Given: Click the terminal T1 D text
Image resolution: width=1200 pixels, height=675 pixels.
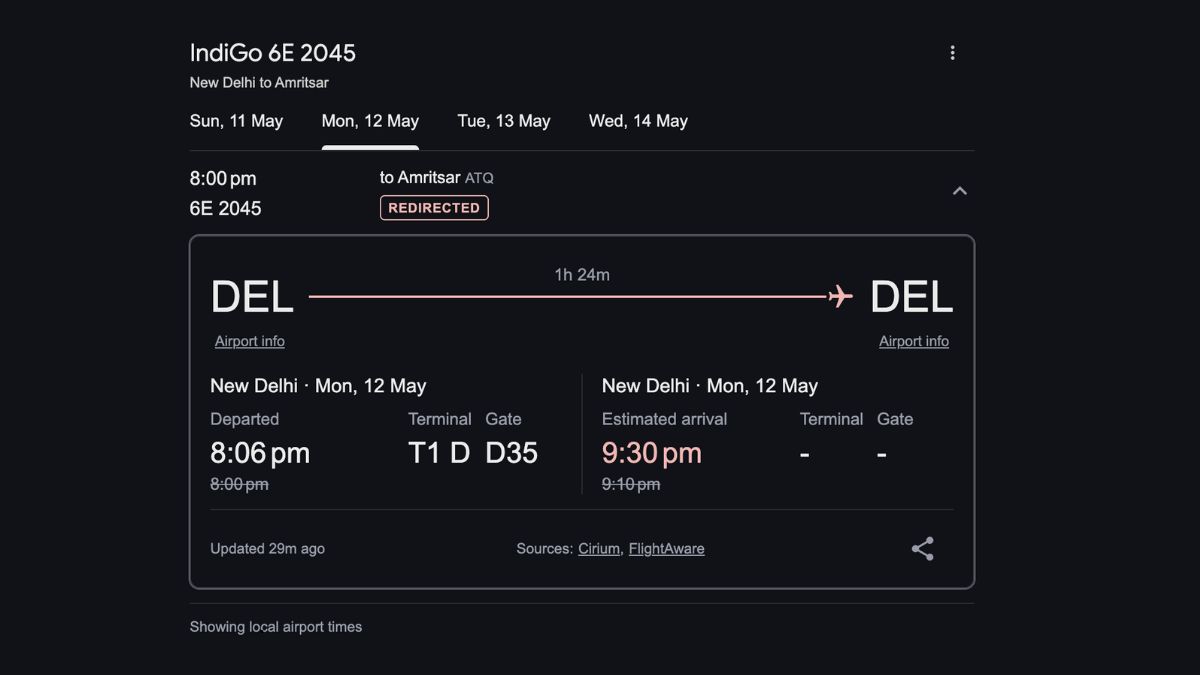Looking at the screenshot, I should coord(439,453).
